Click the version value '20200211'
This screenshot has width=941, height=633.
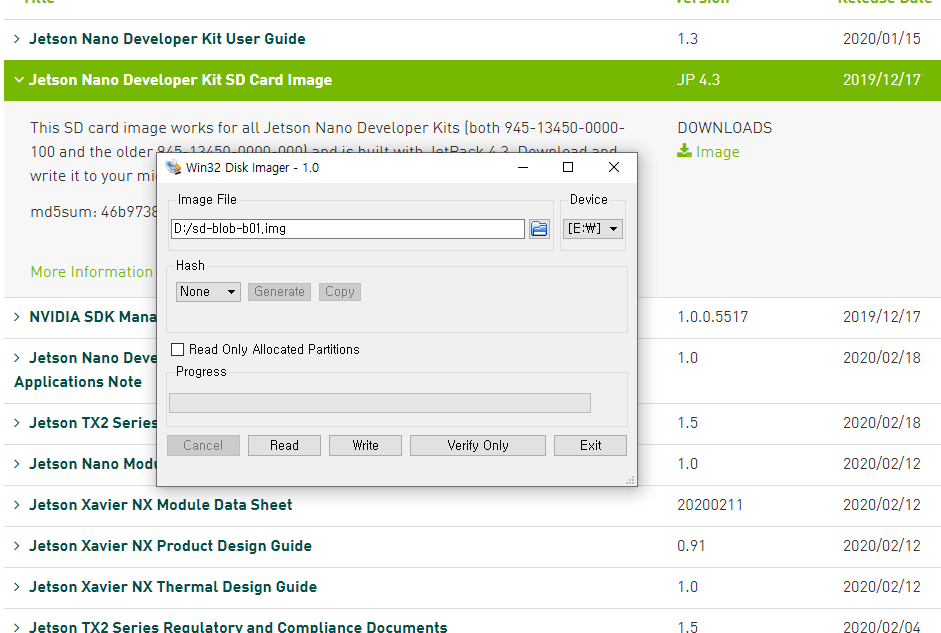click(x=710, y=505)
